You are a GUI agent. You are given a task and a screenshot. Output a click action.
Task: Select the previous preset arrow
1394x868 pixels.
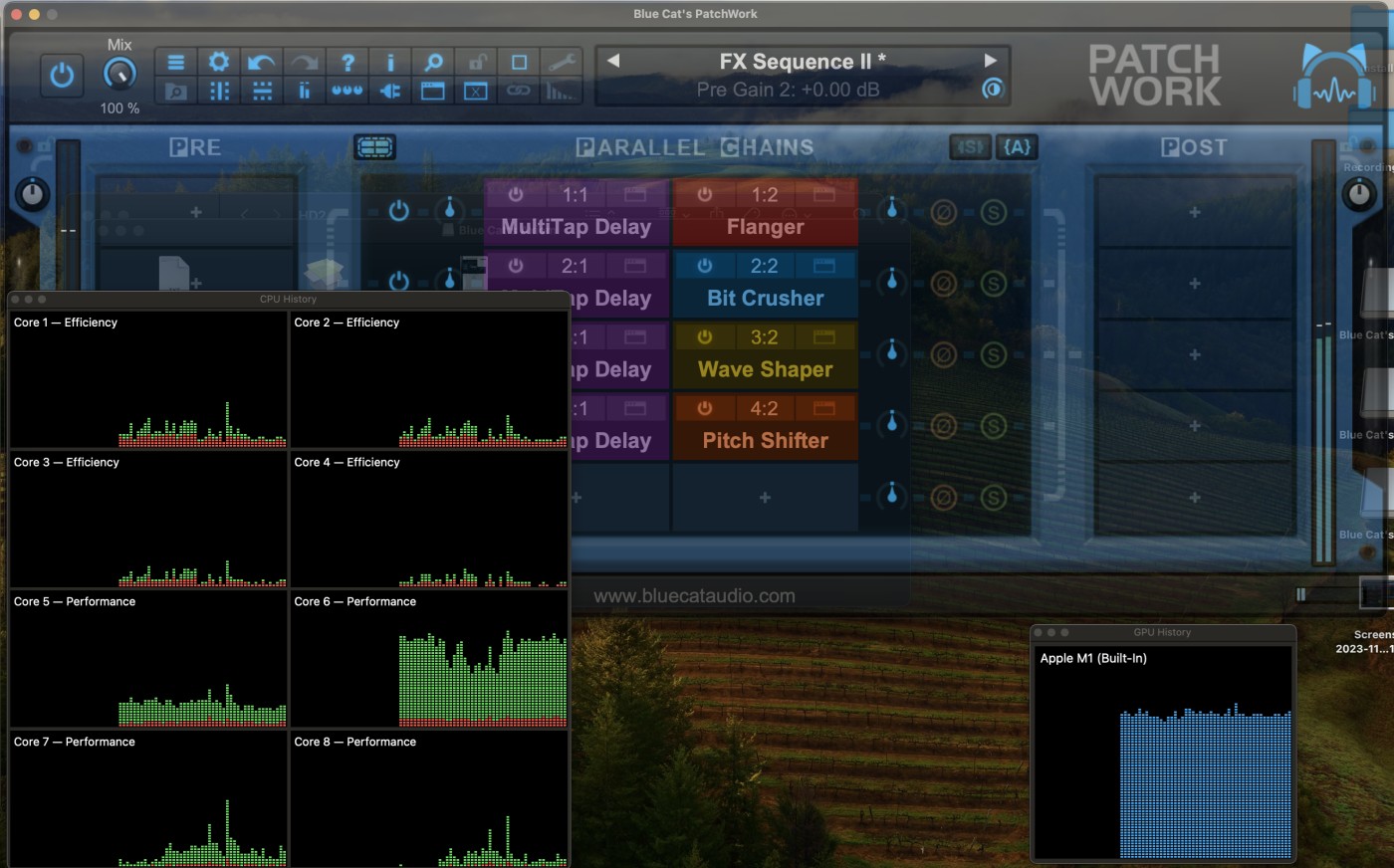(613, 61)
